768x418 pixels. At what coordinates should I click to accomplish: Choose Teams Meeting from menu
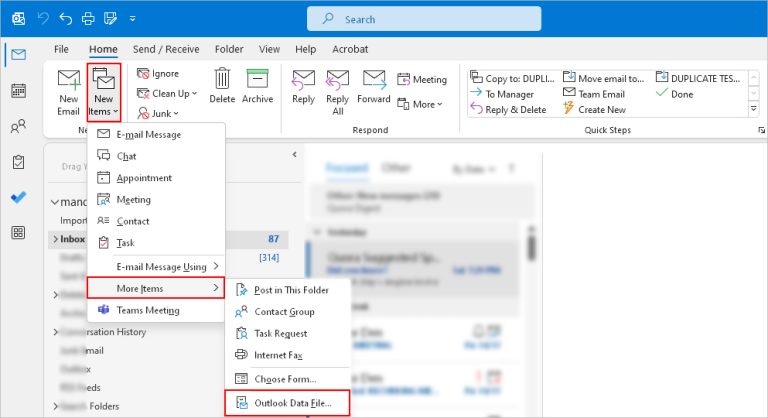pyautogui.click(x=156, y=310)
